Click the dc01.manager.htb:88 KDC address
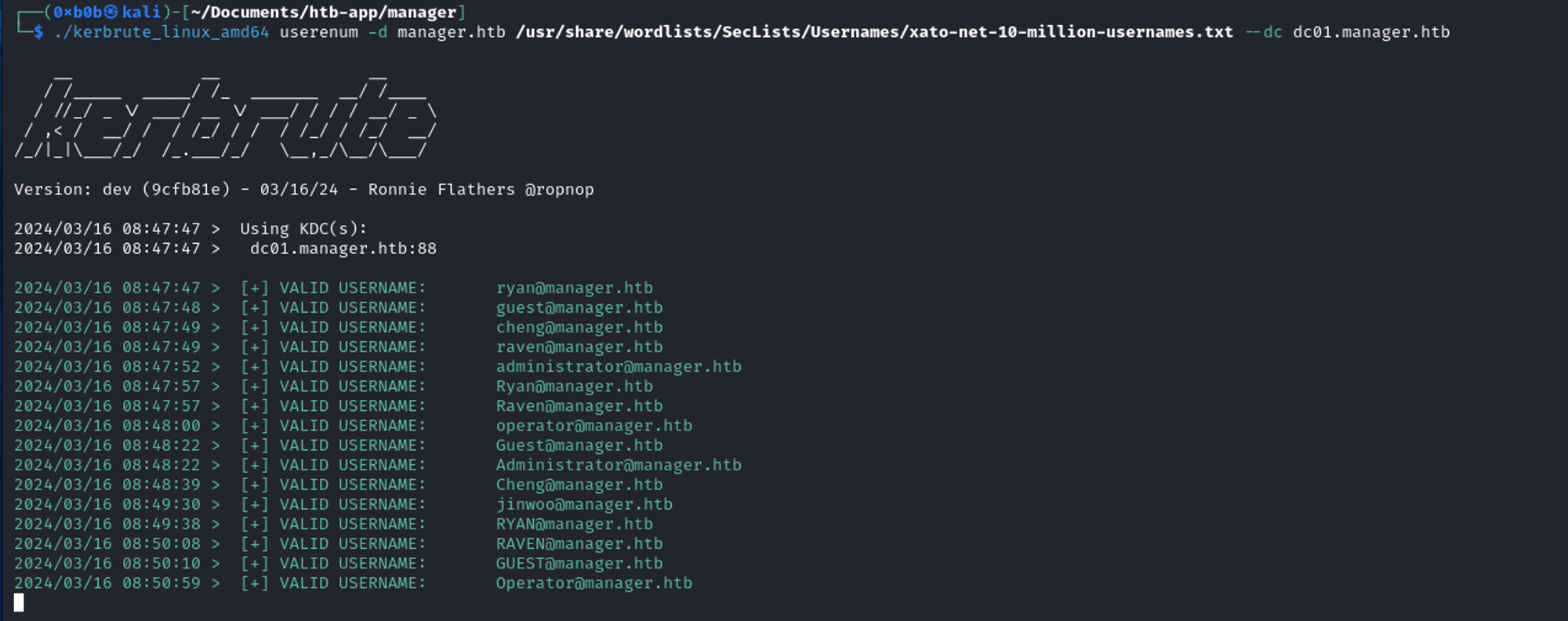Screen dimensions: 1568x621 pyautogui.click(x=343, y=249)
